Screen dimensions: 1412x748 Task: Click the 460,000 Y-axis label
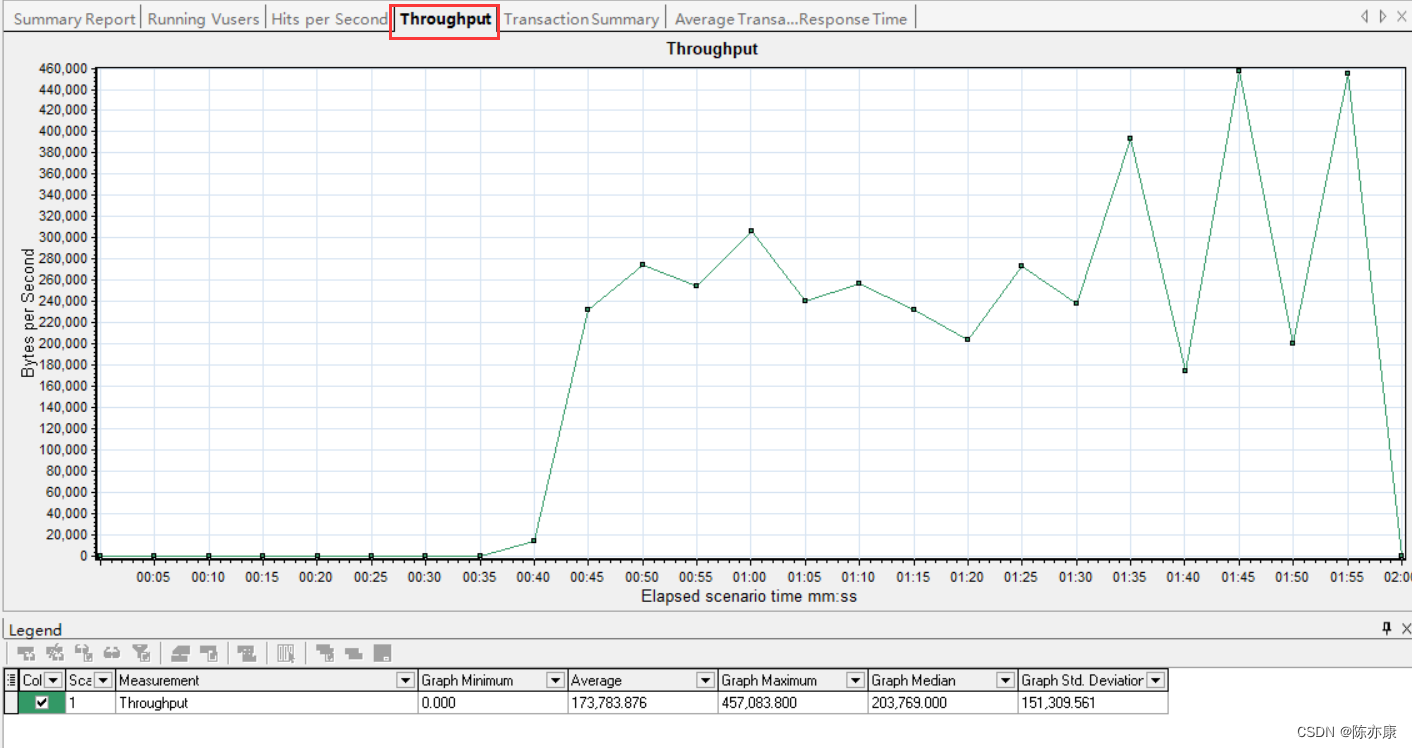point(63,68)
